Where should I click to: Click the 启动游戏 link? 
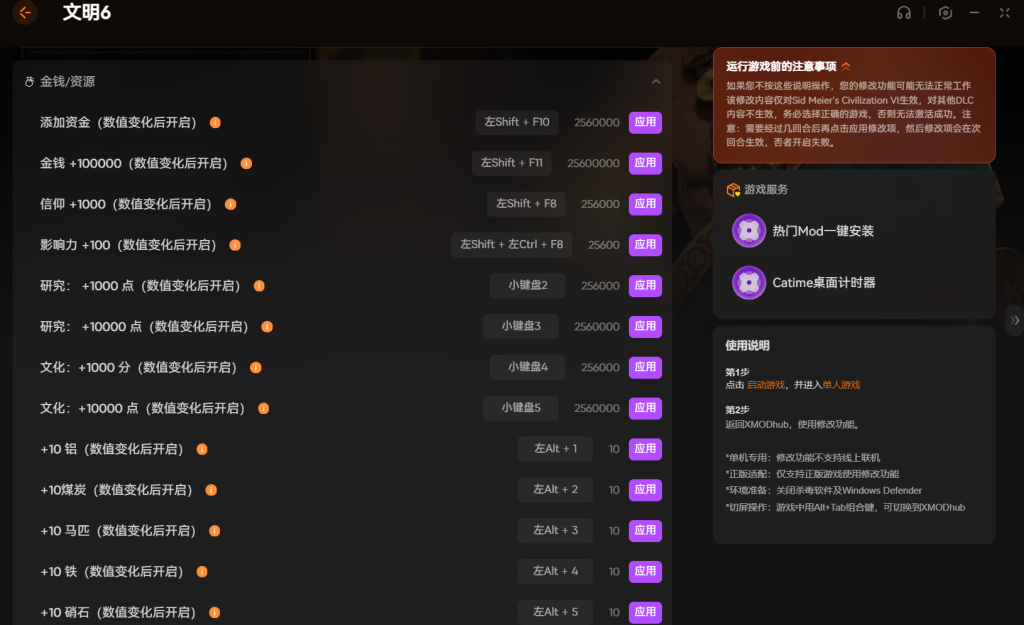point(765,385)
